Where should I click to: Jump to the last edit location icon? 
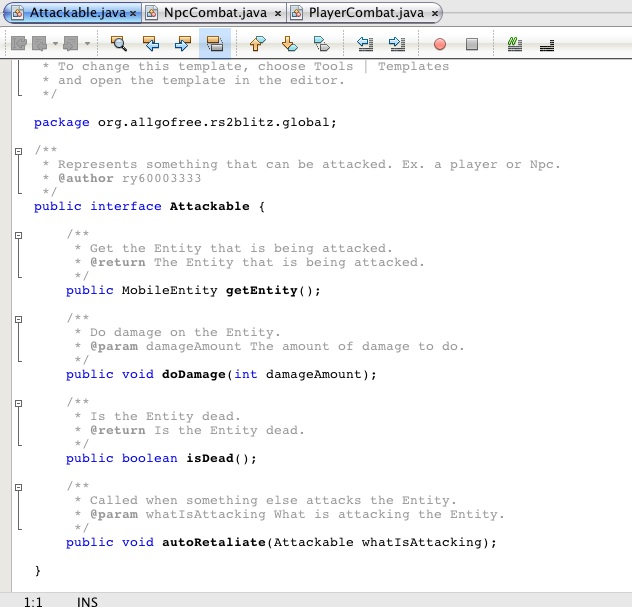19,43
